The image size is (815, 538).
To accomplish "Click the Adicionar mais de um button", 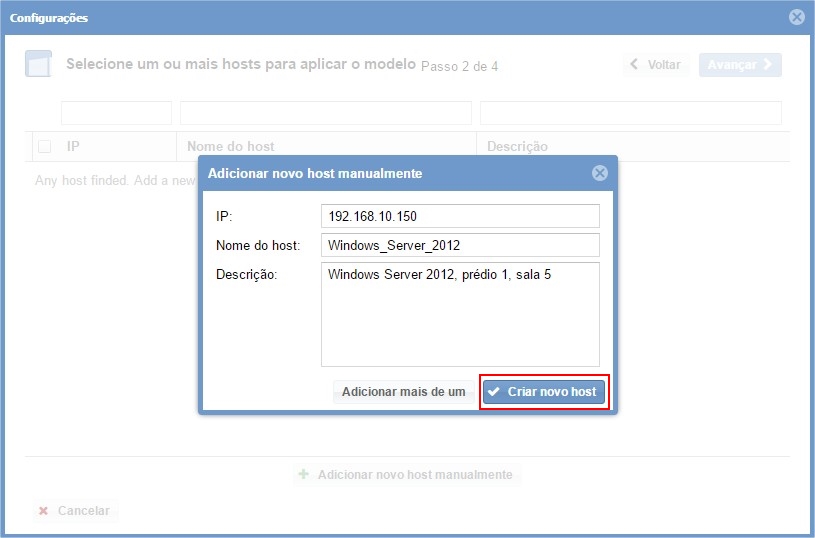I will coord(403,392).
